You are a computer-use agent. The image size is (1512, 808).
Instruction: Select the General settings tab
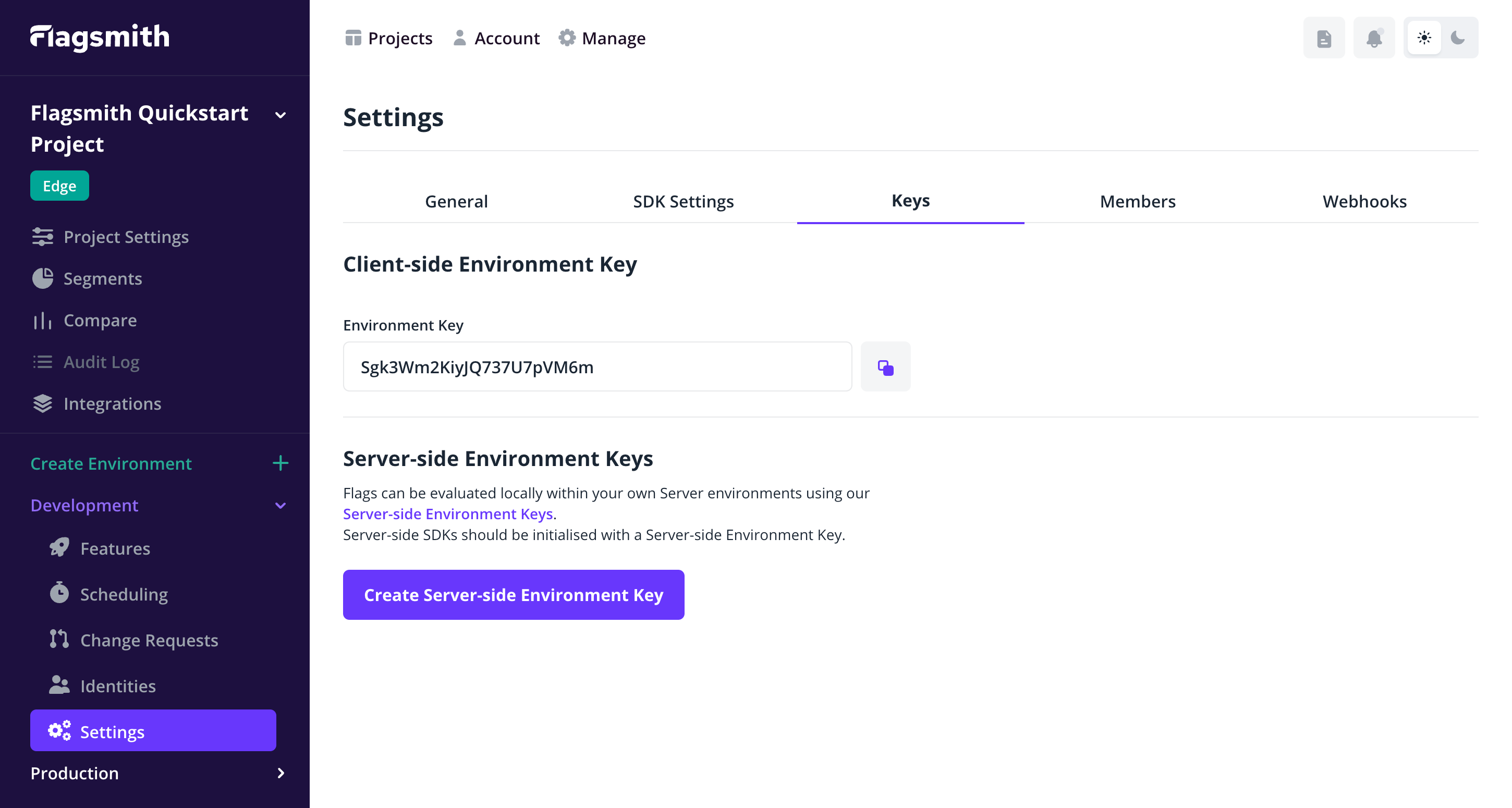(x=457, y=201)
